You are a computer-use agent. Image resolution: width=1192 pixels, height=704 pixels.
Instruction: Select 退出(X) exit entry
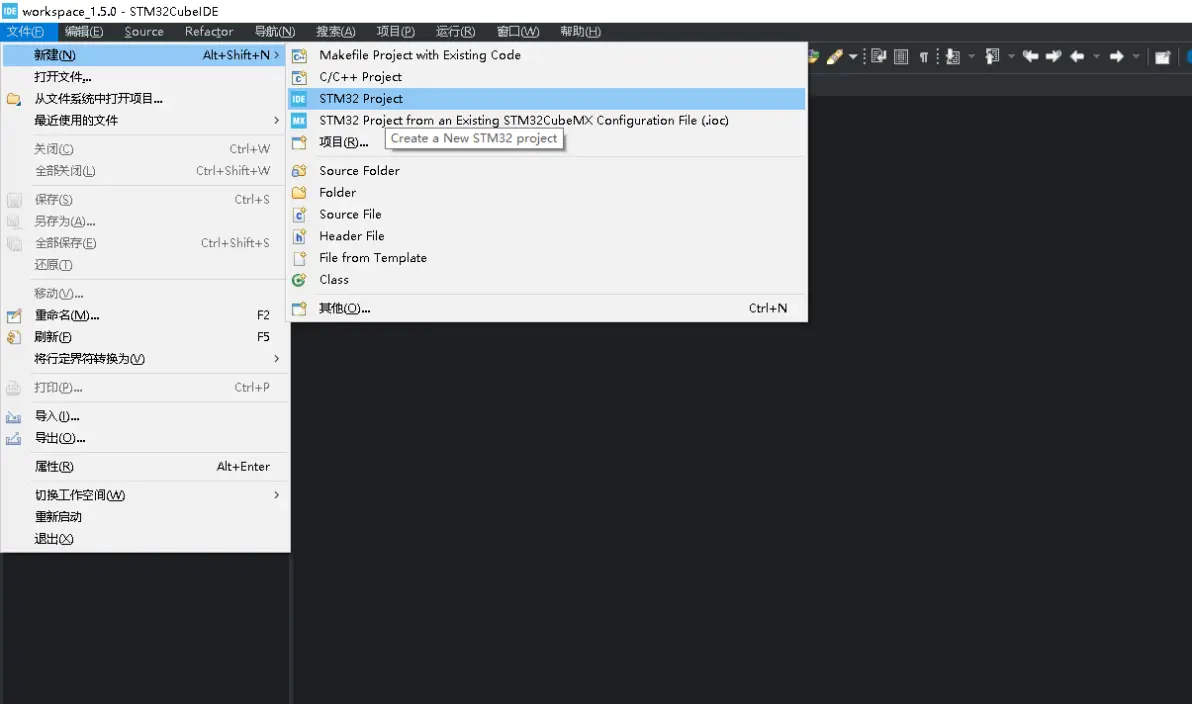[145, 539]
